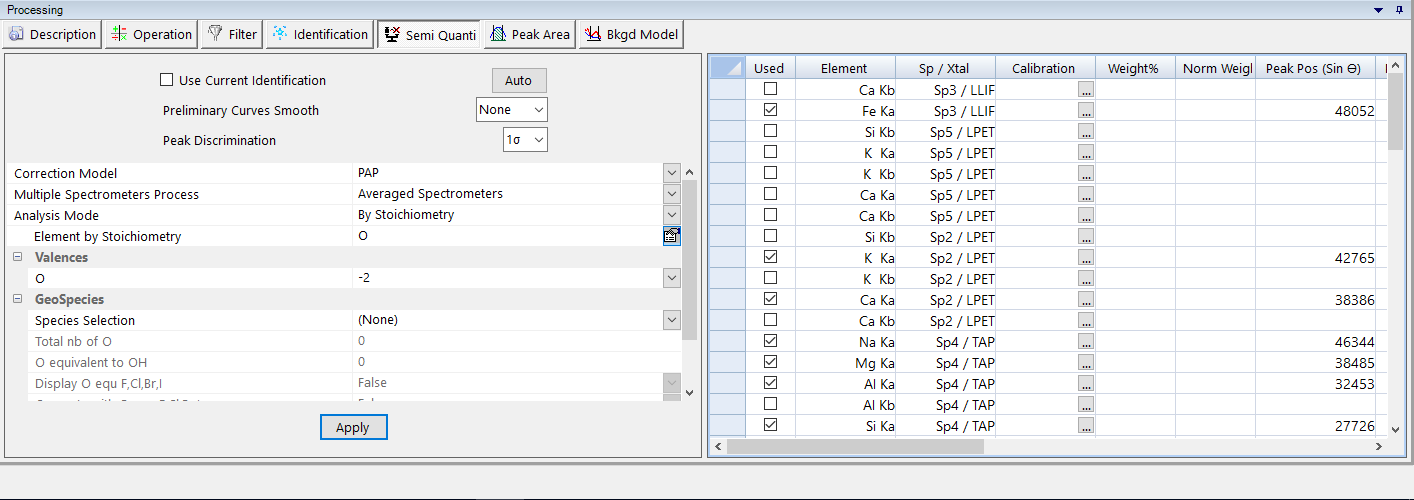Select the Peak Area tab

pyautogui.click(x=529, y=34)
